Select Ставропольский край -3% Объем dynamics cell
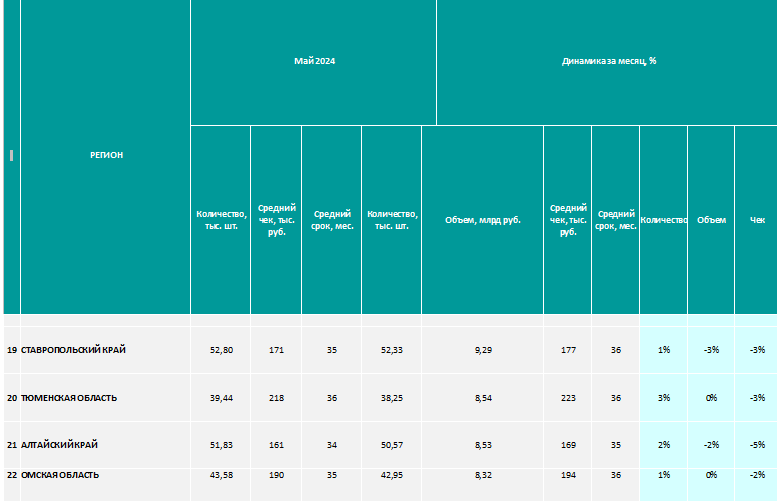Screen dimensions: 777x501 point(711,350)
